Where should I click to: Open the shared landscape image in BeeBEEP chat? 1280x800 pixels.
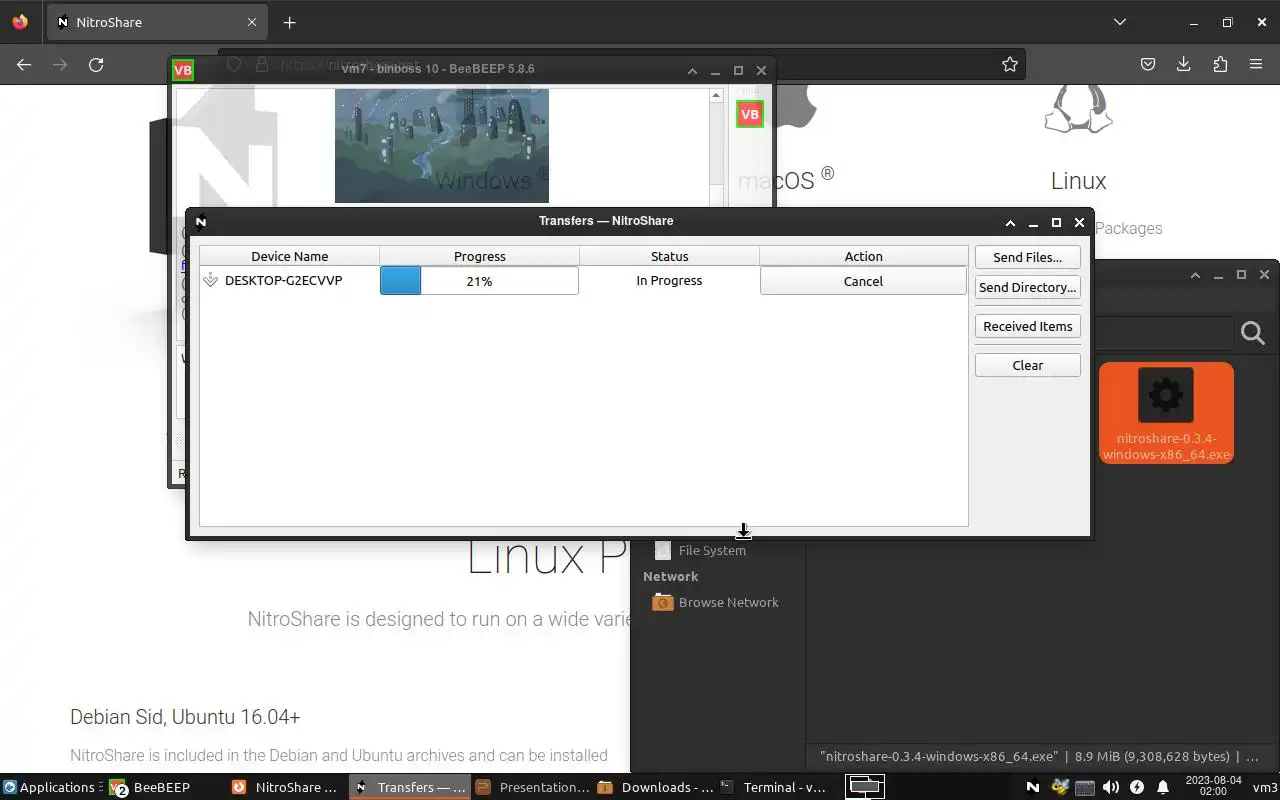point(442,146)
